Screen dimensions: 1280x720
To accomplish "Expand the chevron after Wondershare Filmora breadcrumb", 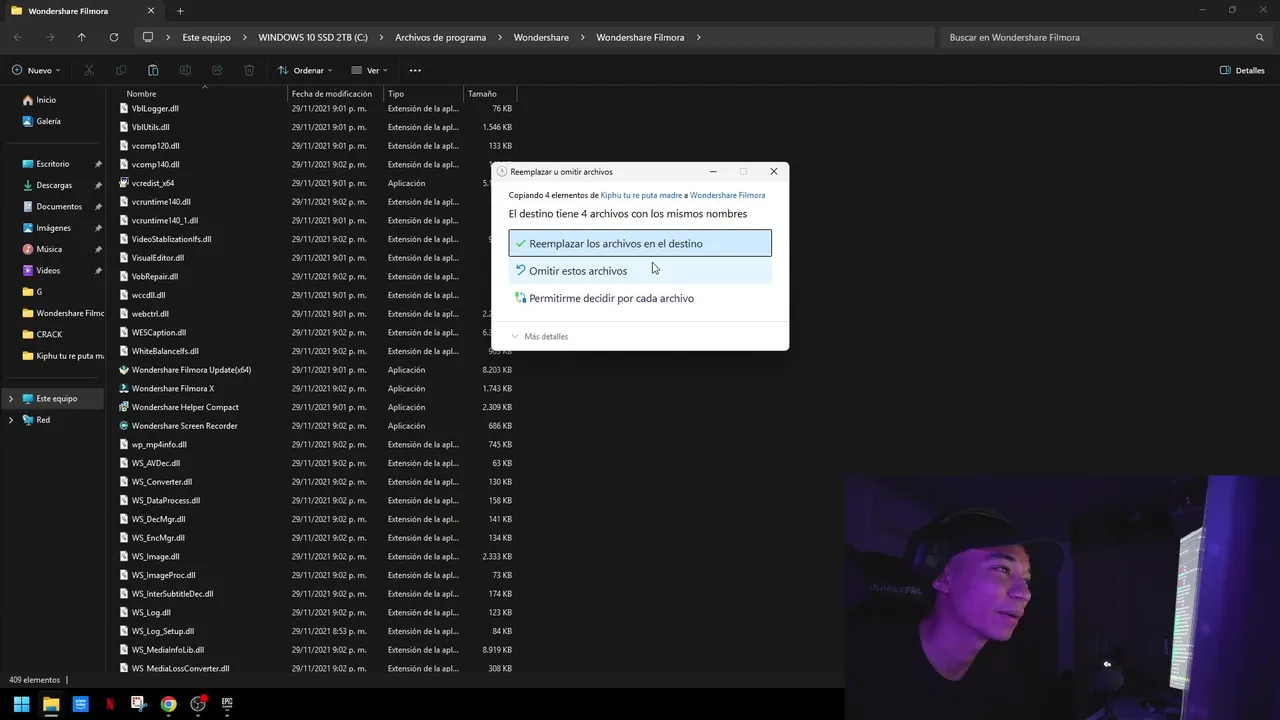I will tap(698, 37).
